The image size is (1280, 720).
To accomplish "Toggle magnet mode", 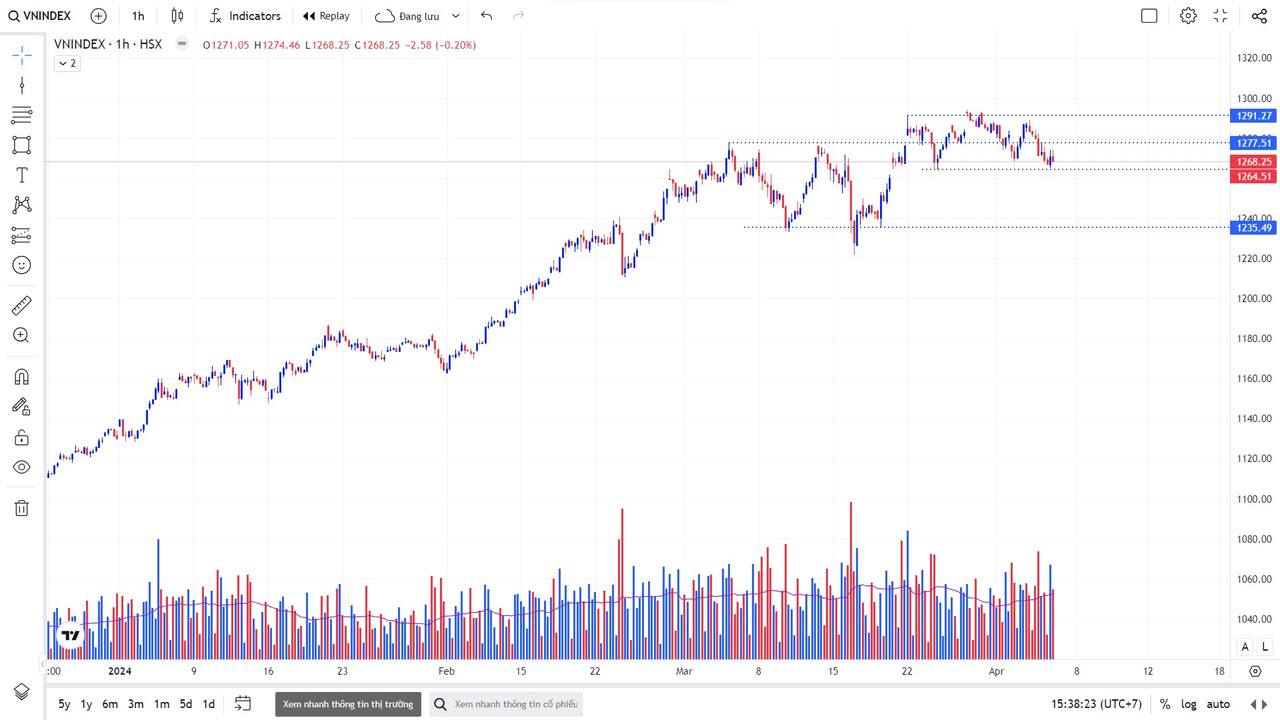I will coord(22,377).
